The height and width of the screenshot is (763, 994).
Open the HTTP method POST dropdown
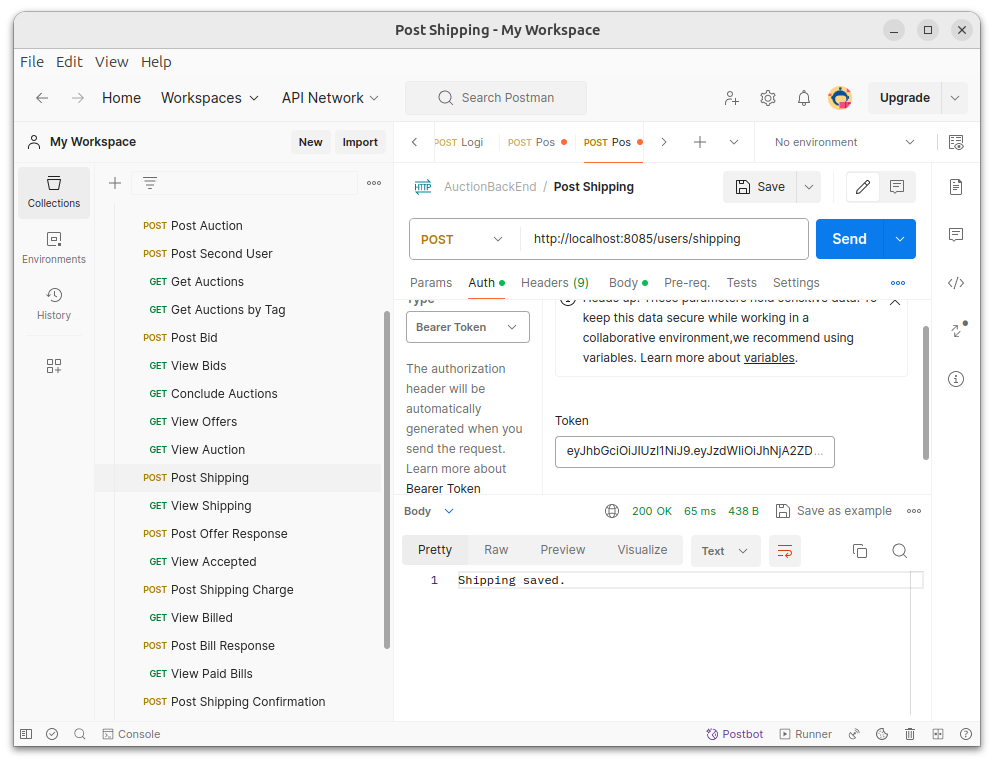tap(463, 239)
